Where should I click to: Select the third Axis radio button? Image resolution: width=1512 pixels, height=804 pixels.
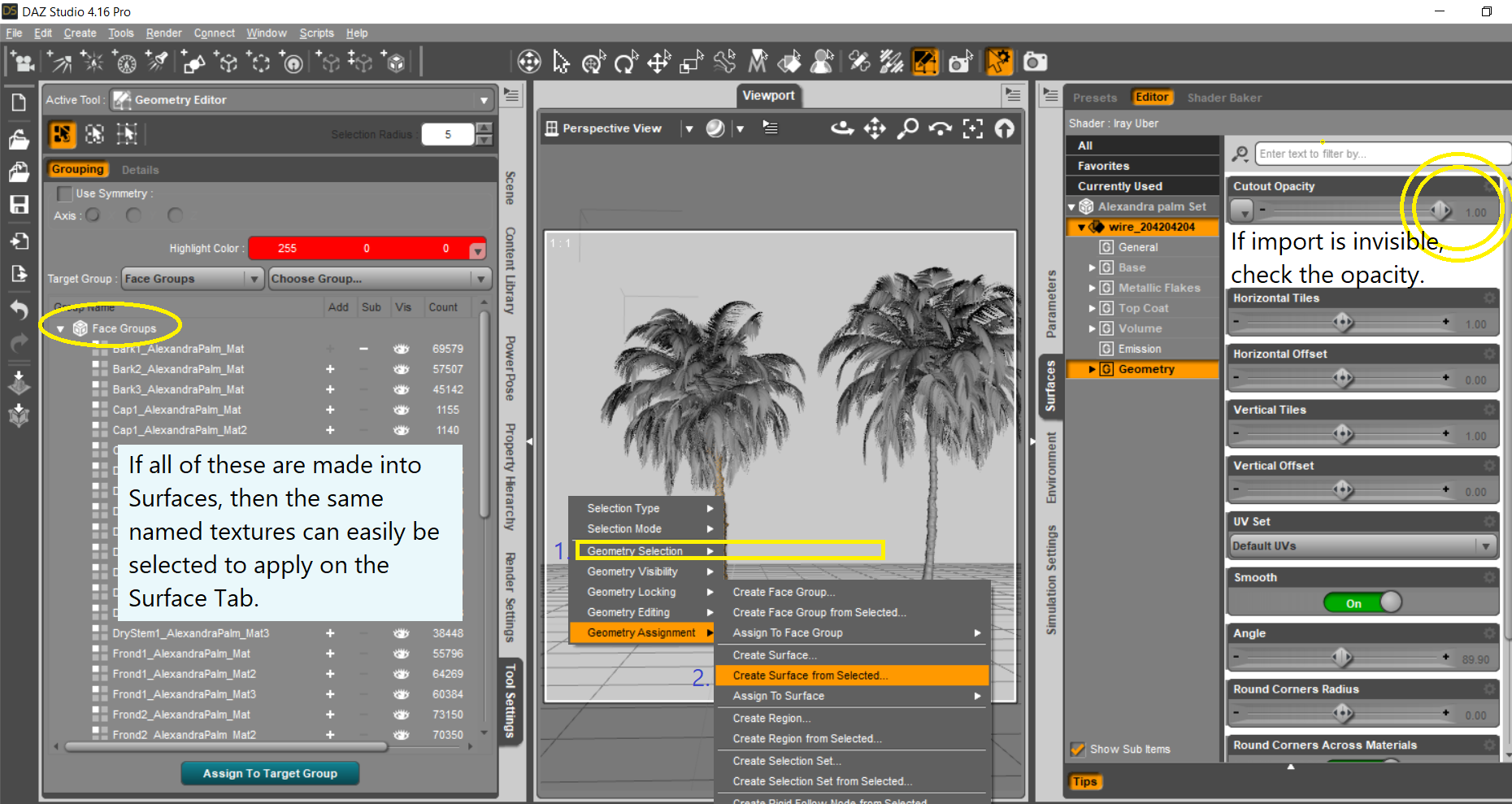pos(175,215)
